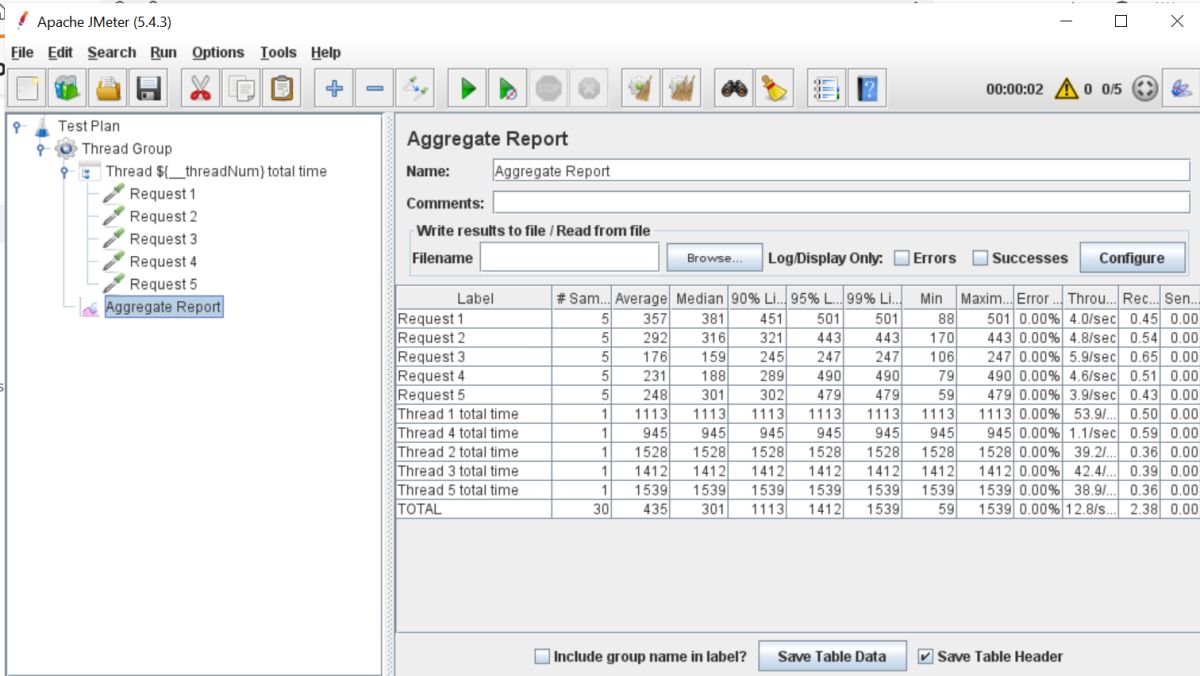Click the Stop test icon
The image size is (1200, 676).
click(548, 89)
